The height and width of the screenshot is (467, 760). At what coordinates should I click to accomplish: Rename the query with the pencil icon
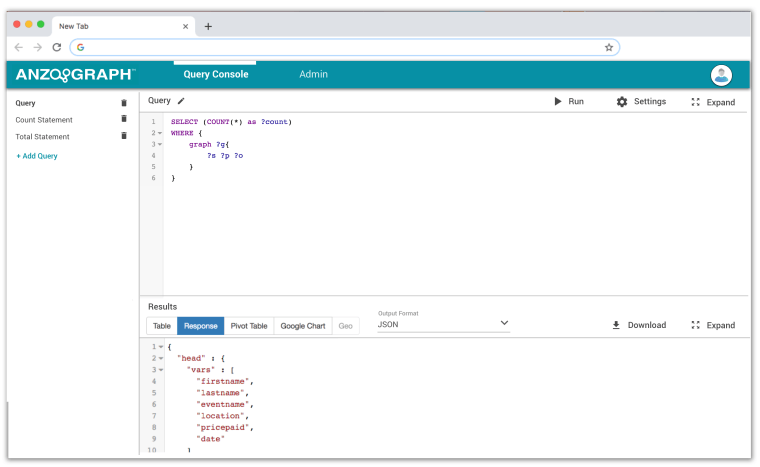coord(181,101)
